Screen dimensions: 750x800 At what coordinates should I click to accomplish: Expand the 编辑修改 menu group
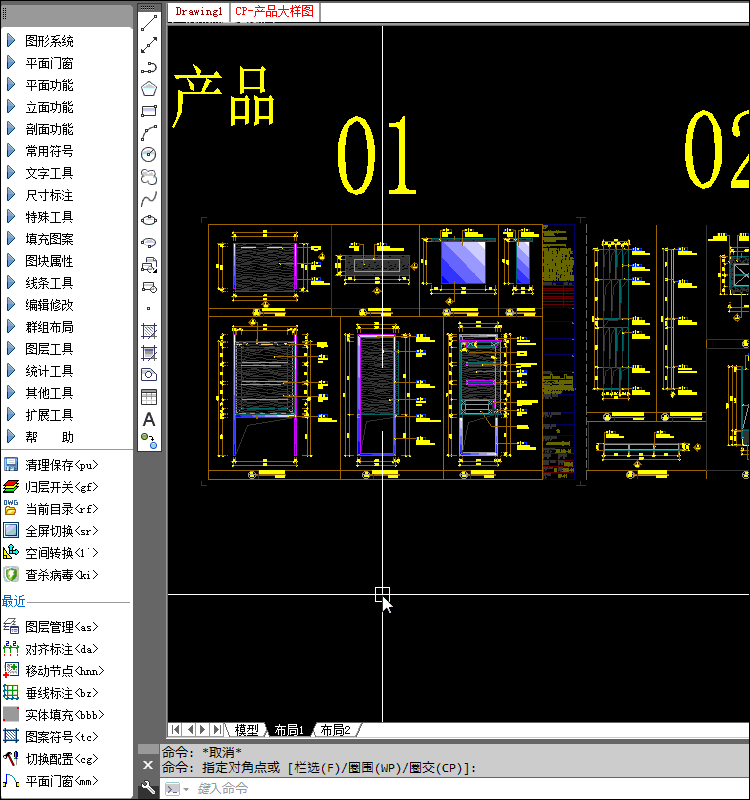[41, 305]
